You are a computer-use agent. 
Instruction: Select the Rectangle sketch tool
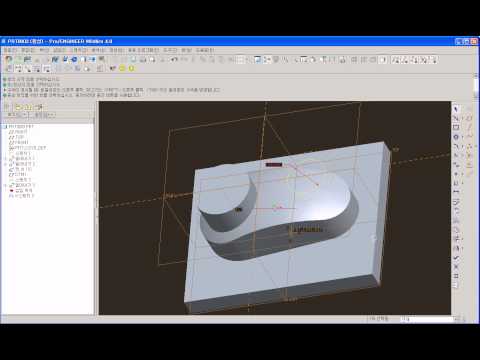pos(456,127)
